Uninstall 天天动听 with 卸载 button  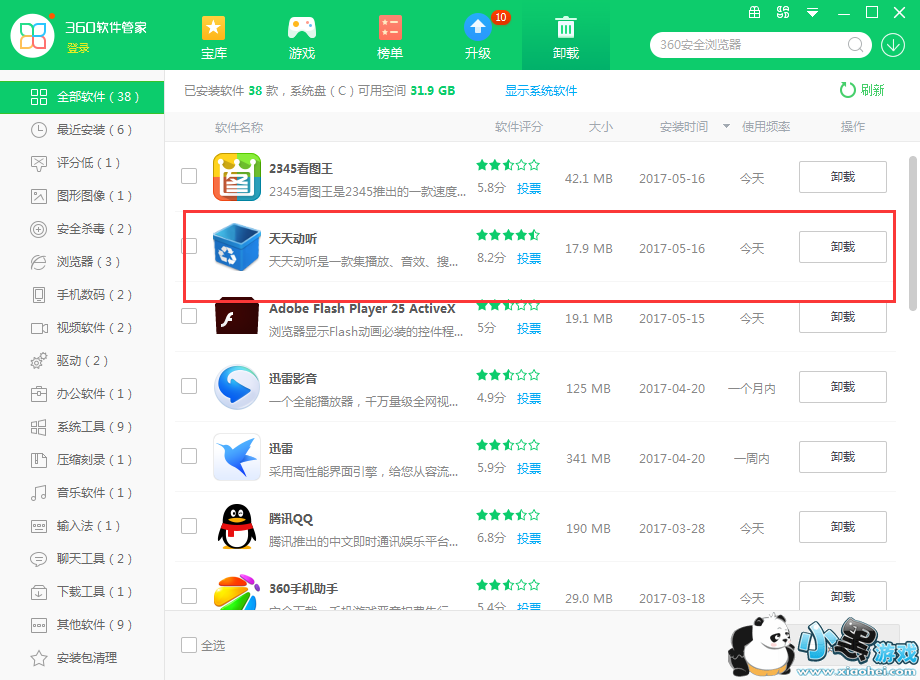(843, 246)
